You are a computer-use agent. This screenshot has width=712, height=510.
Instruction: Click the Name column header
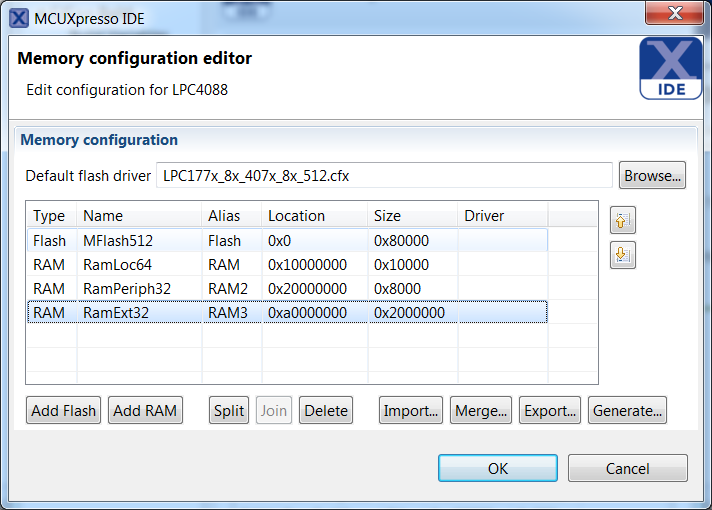coord(139,215)
